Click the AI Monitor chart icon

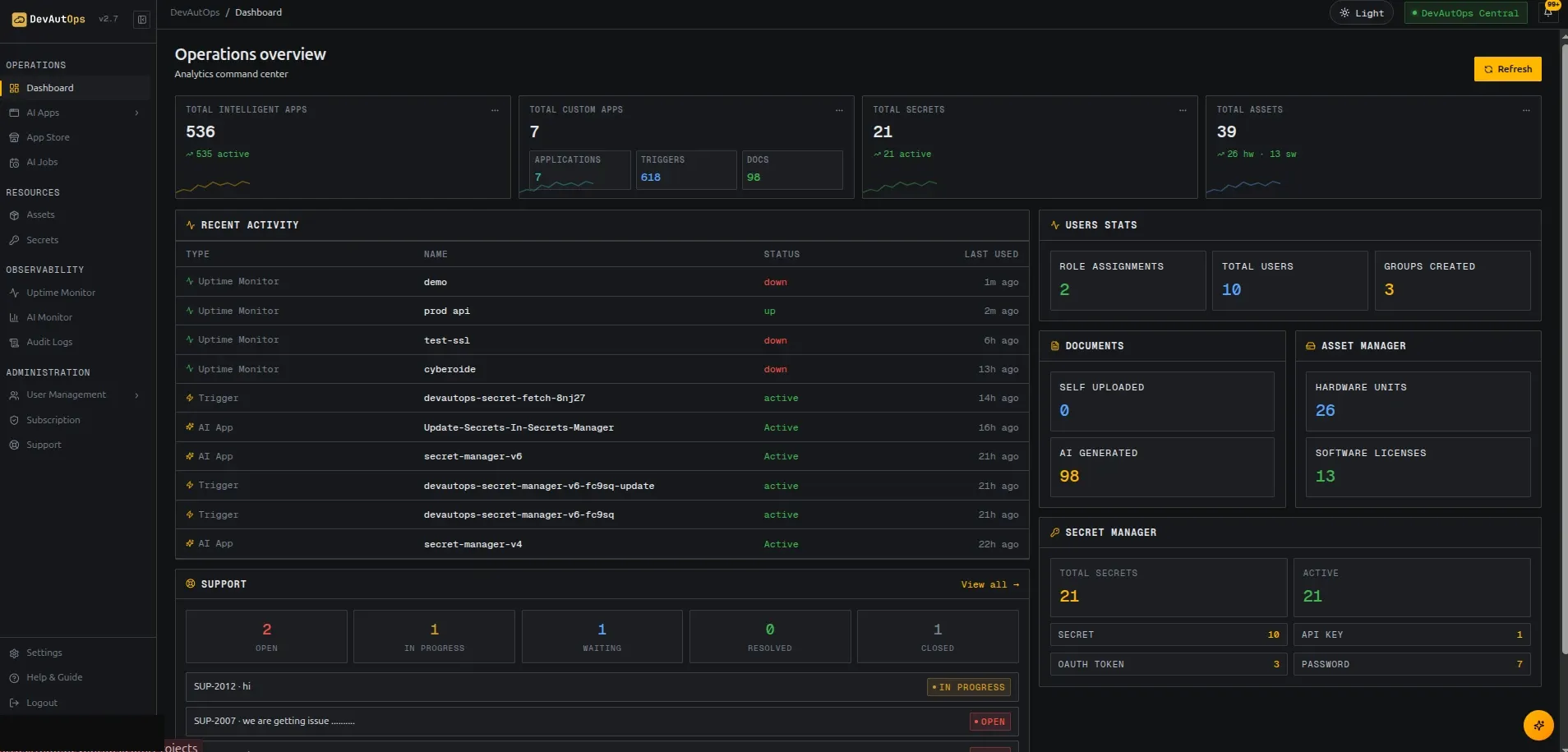click(14, 317)
